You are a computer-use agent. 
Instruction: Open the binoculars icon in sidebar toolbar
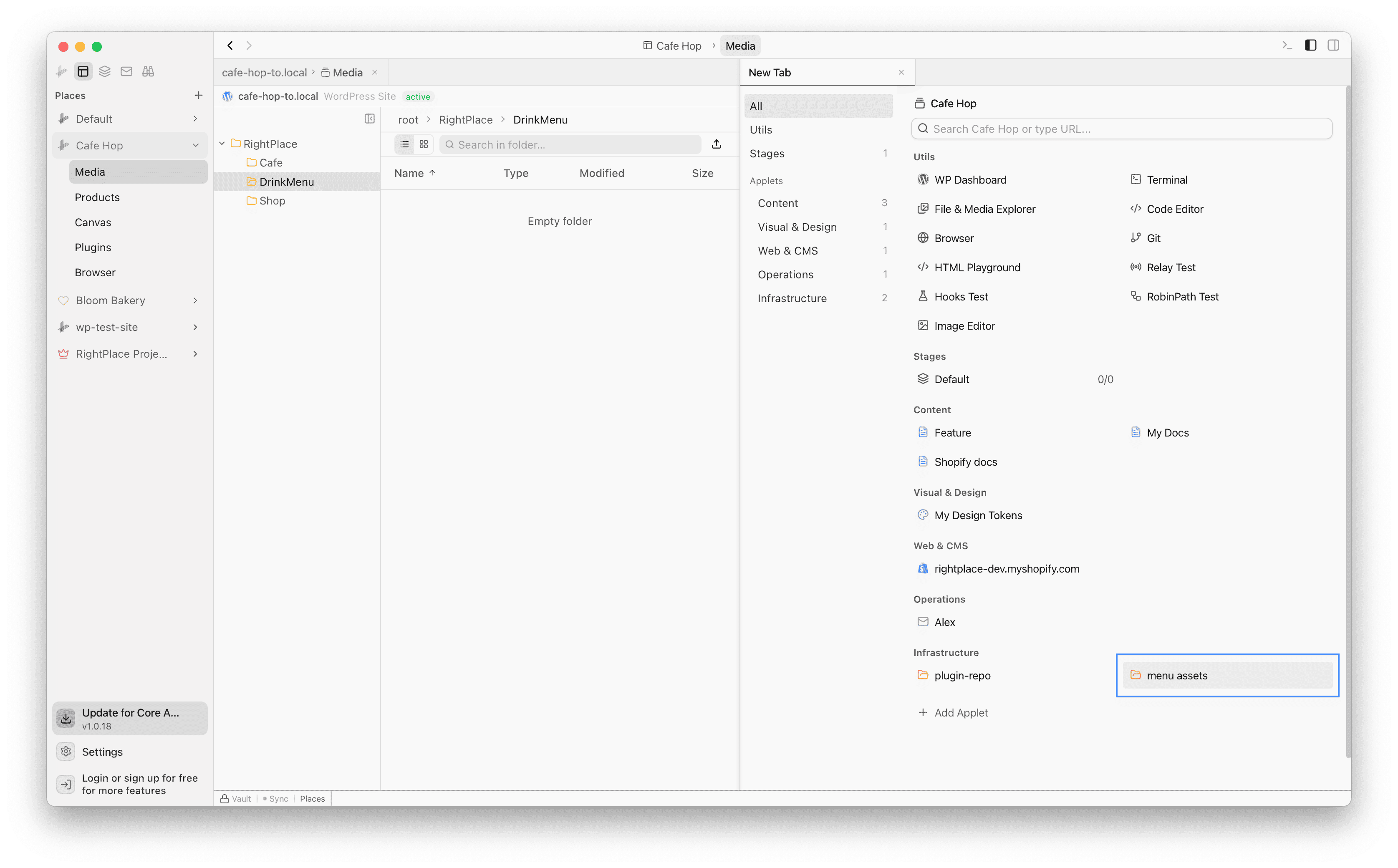coord(148,71)
